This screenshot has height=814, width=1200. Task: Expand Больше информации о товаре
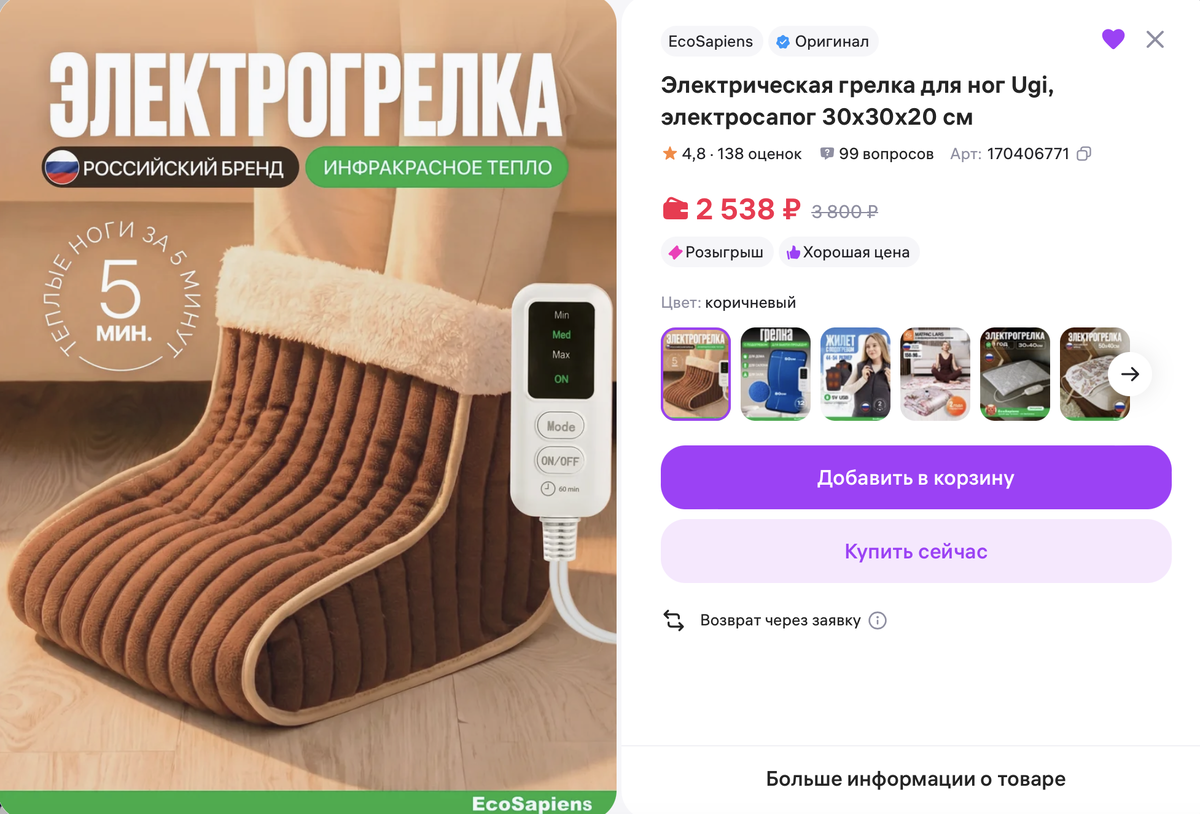point(916,779)
